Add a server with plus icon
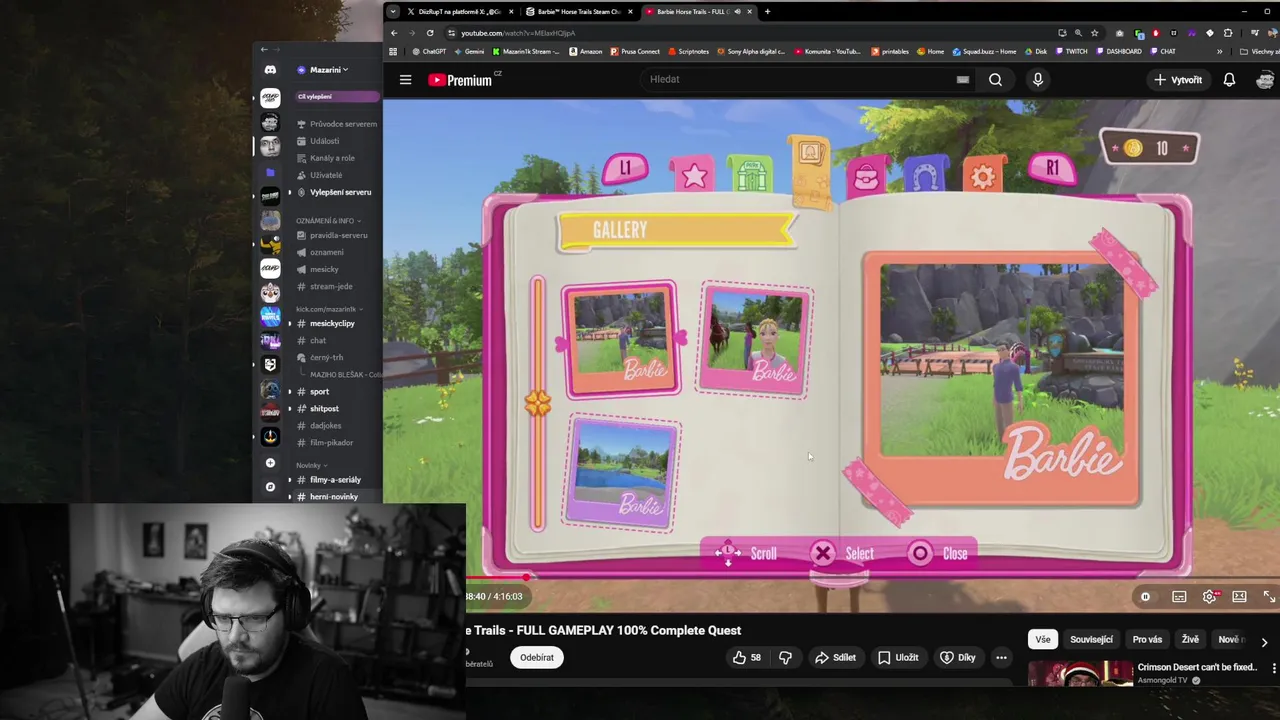 270,463
